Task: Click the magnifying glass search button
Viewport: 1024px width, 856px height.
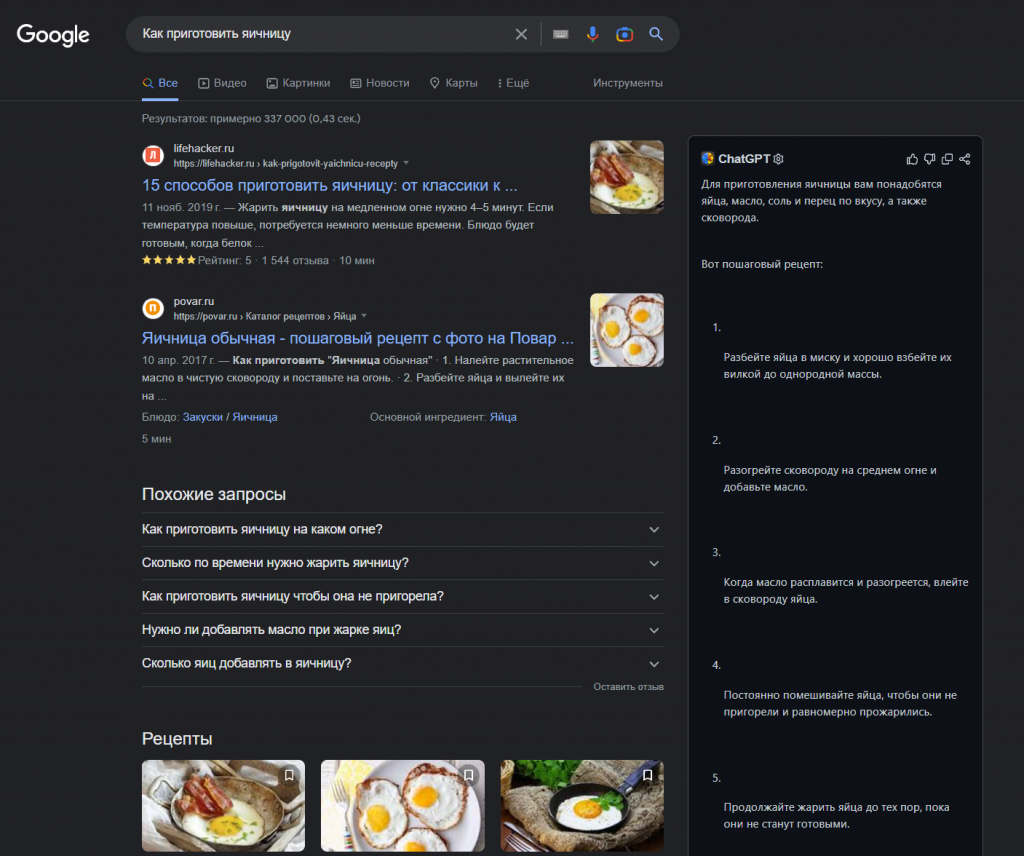Action: (x=656, y=34)
